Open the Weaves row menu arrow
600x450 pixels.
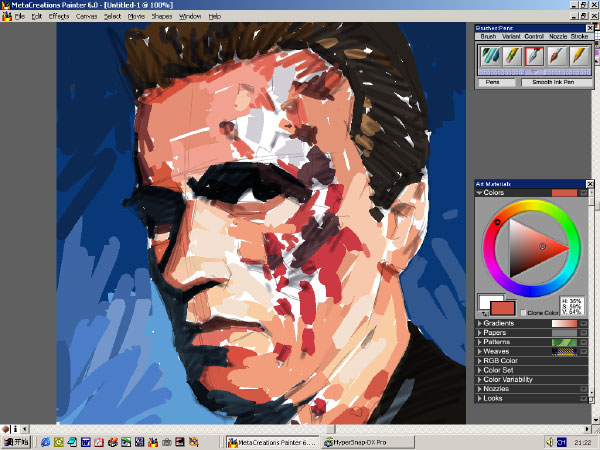click(x=583, y=351)
